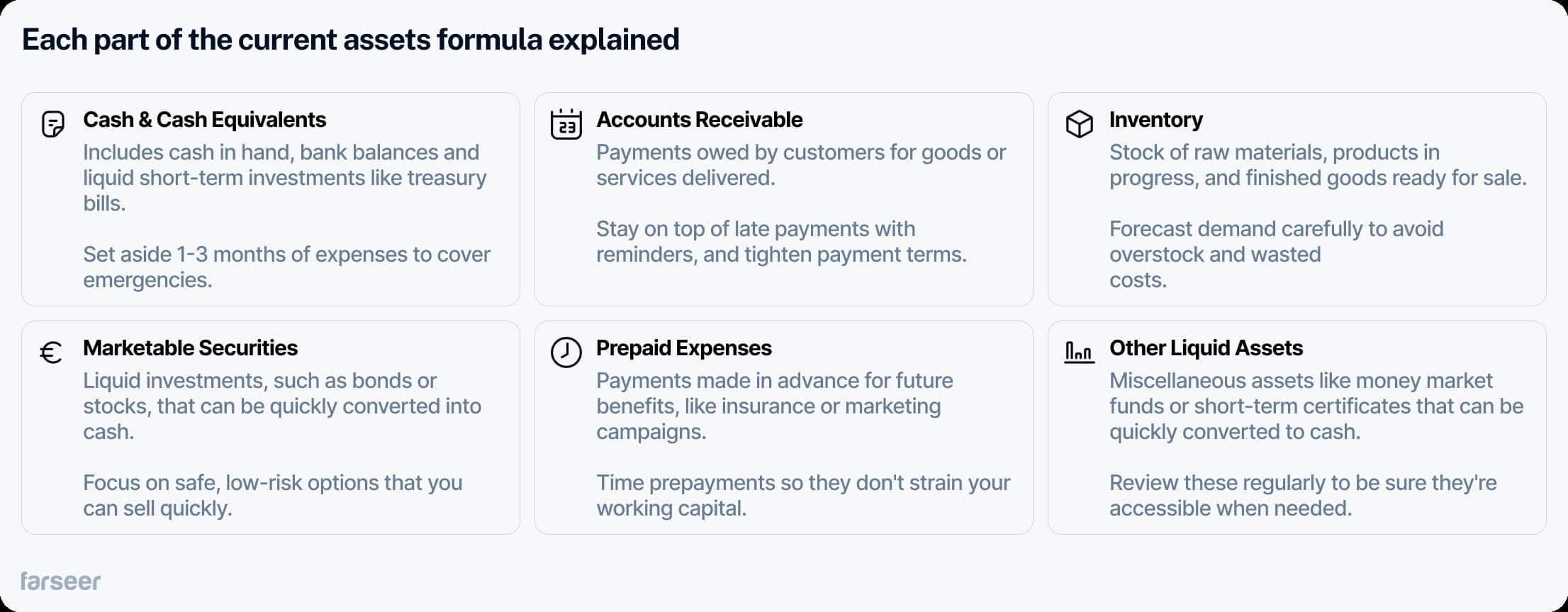Click the tip about safe, low-risk options
The height and width of the screenshot is (612, 1568).
click(272, 496)
